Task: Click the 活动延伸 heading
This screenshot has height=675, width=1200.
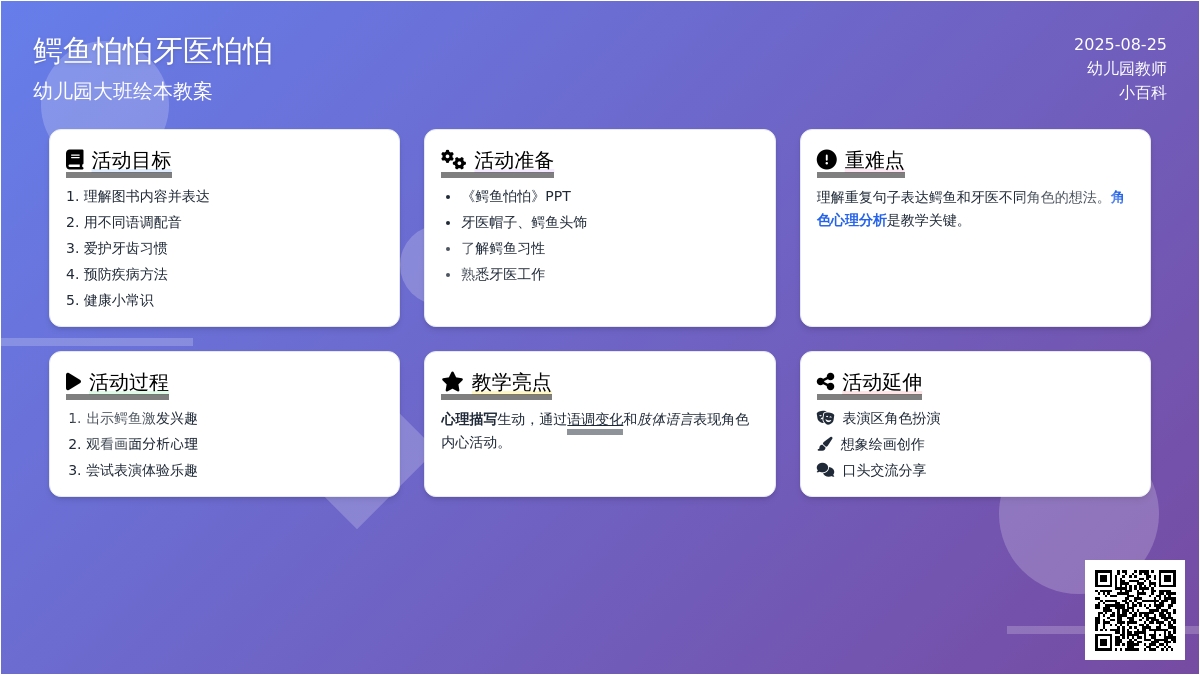Action: [x=881, y=382]
